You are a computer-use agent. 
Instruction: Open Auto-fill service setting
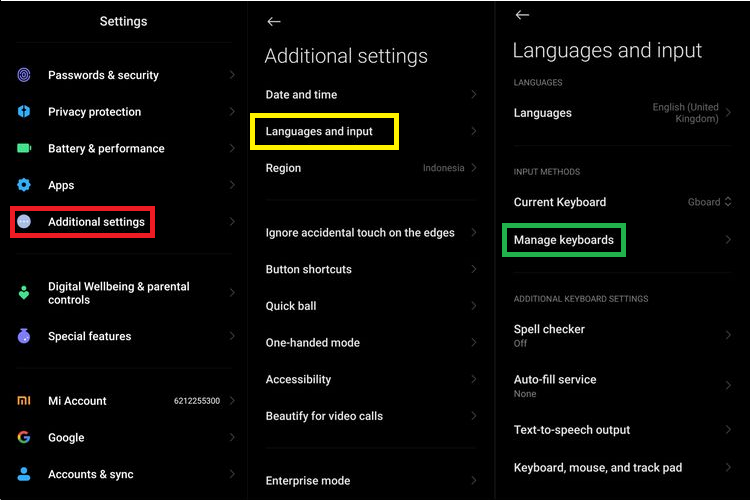pos(622,386)
